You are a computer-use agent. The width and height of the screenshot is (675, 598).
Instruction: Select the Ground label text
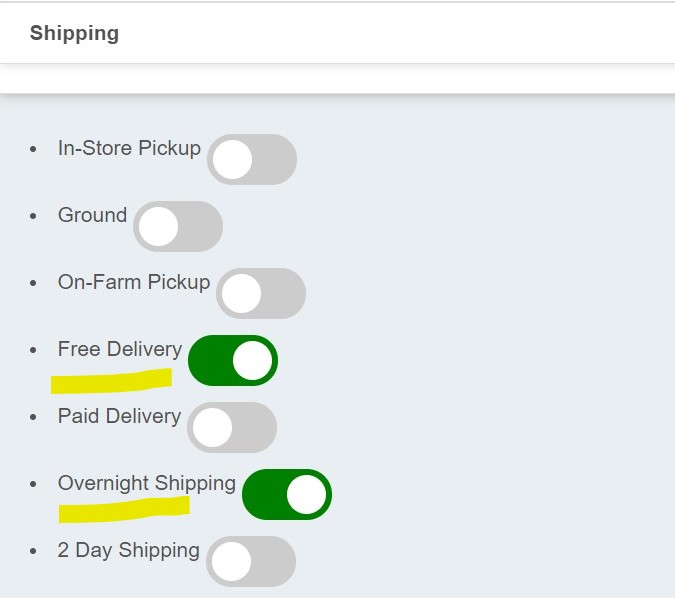coord(92,215)
